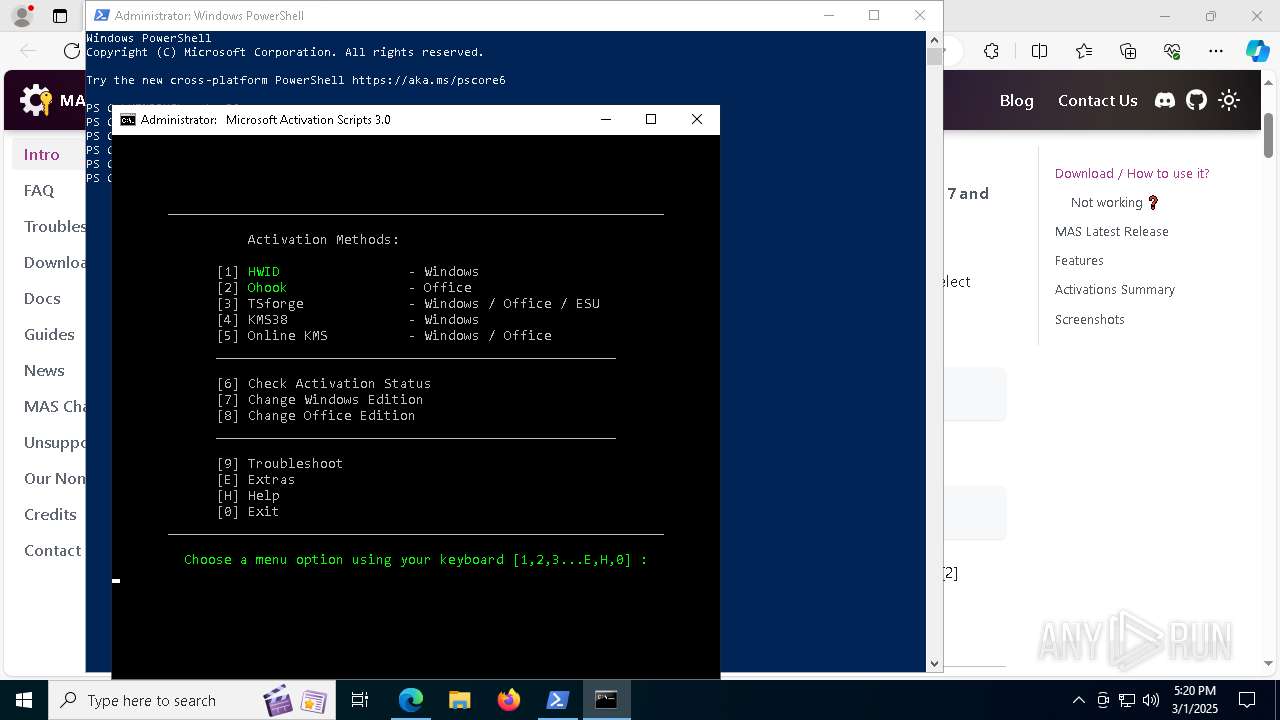Image resolution: width=1280 pixels, height=720 pixels.
Task: Jump to Screenshots in page contents
Action: (1089, 319)
